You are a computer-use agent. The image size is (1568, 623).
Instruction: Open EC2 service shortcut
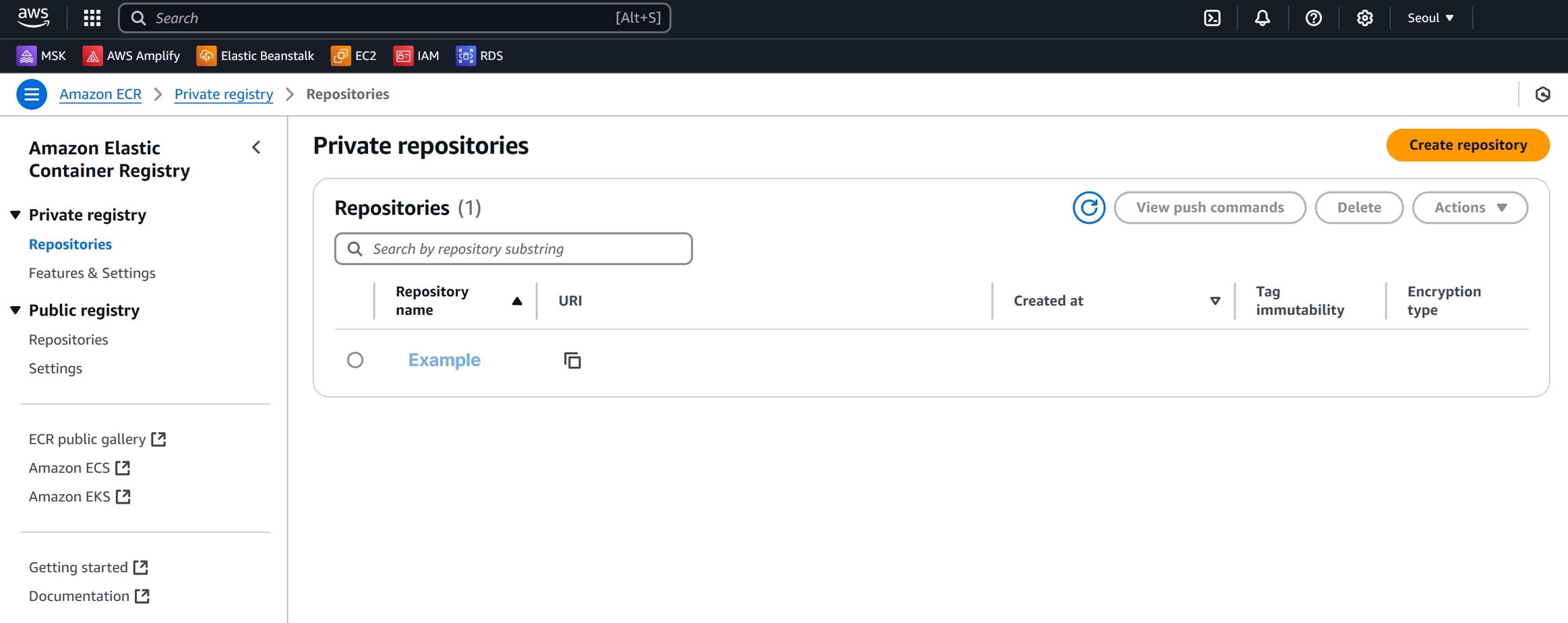tap(354, 56)
